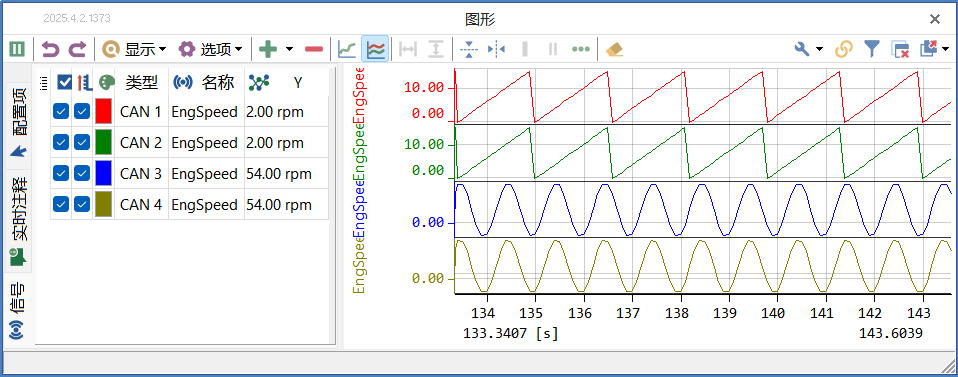Viewport: 958px width, 377px height.
Task: Click the horizontal zoom arrows icon
Action: coord(497,49)
